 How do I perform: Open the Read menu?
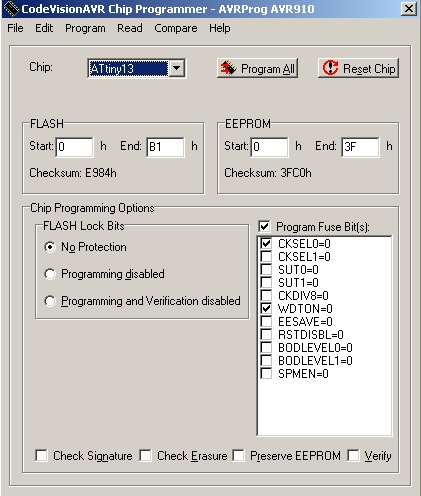point(130,28)
